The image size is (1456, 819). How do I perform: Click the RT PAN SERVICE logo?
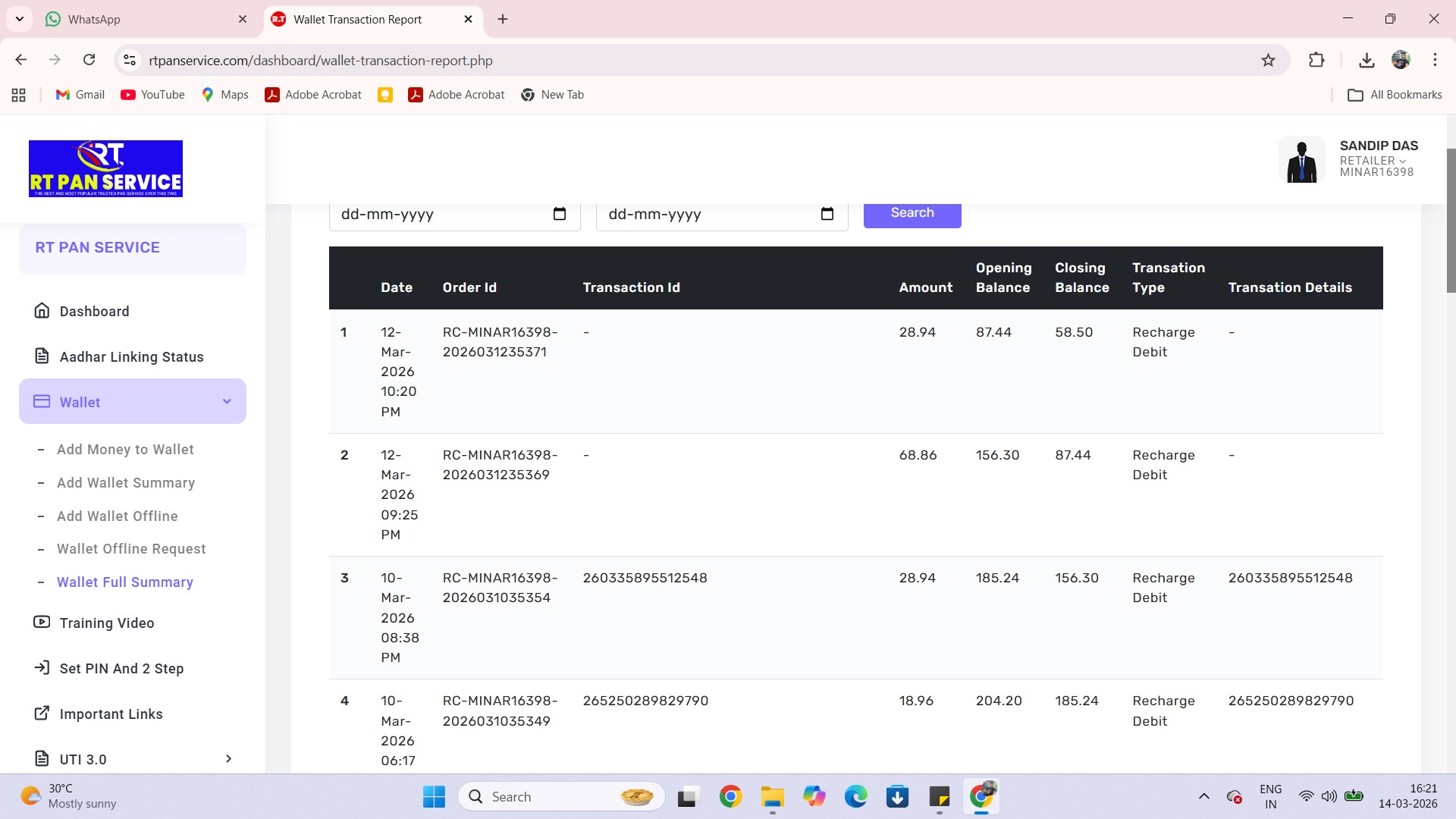point(105,168)
